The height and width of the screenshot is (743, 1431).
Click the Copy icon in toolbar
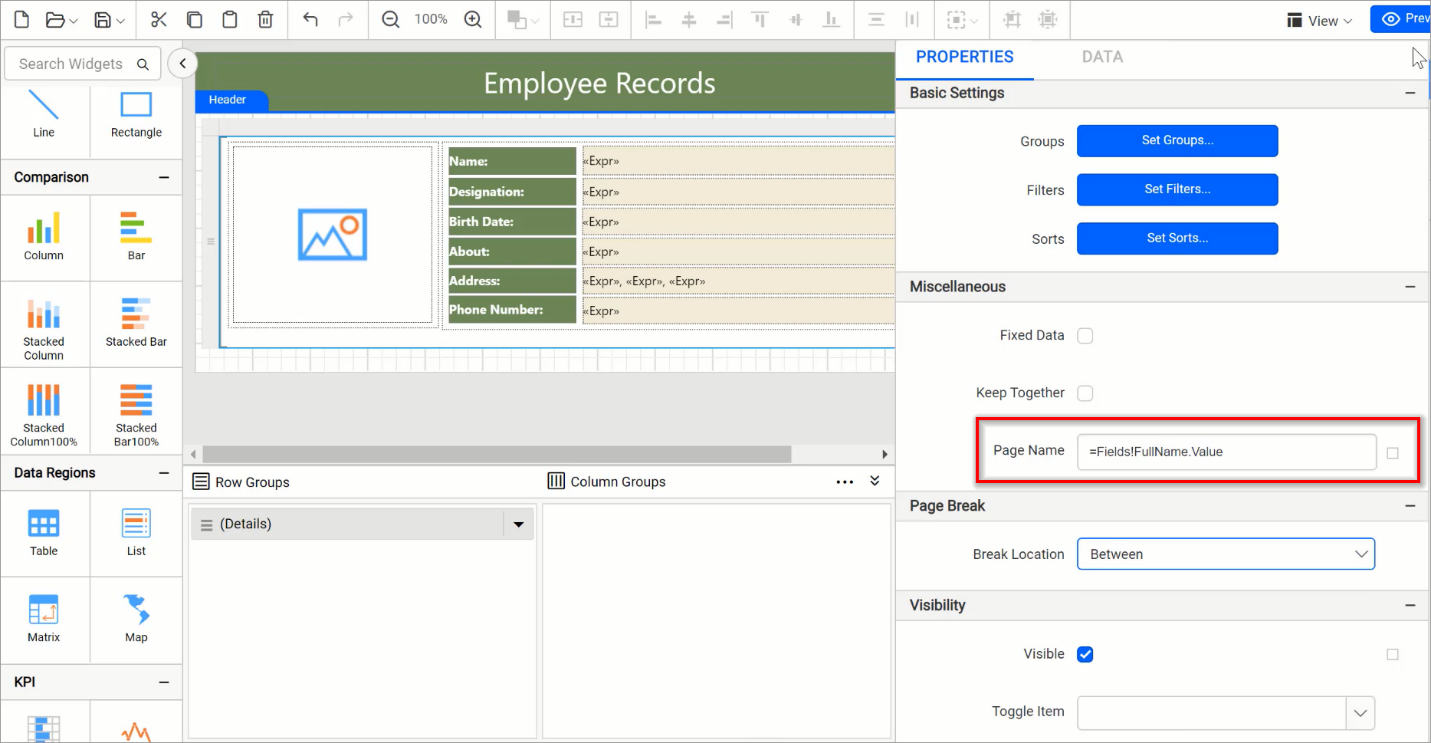pos(195,20)
